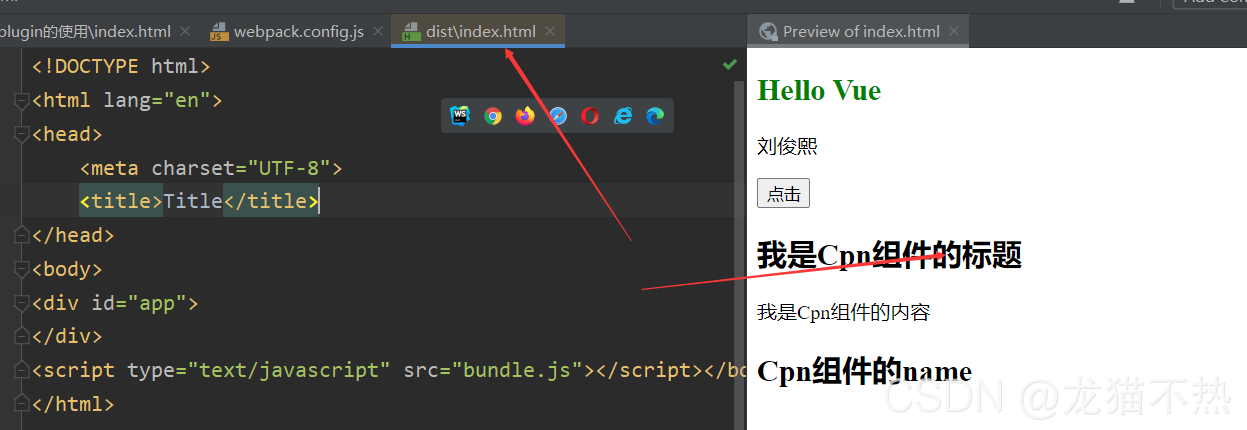Open page in Firefox browser

coord(525,116)
